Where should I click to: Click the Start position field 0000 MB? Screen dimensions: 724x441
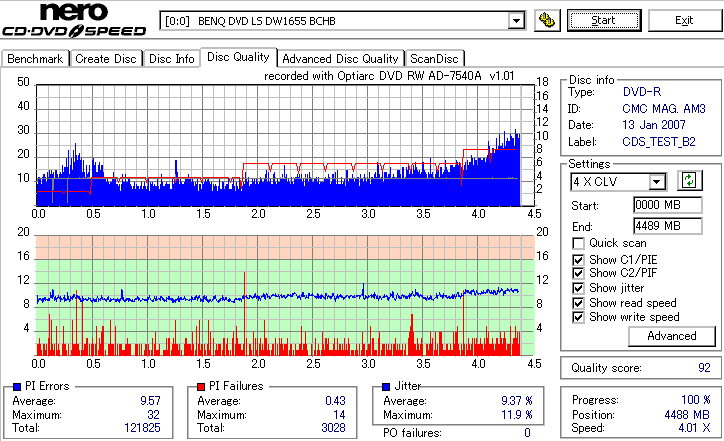(668, 205)
